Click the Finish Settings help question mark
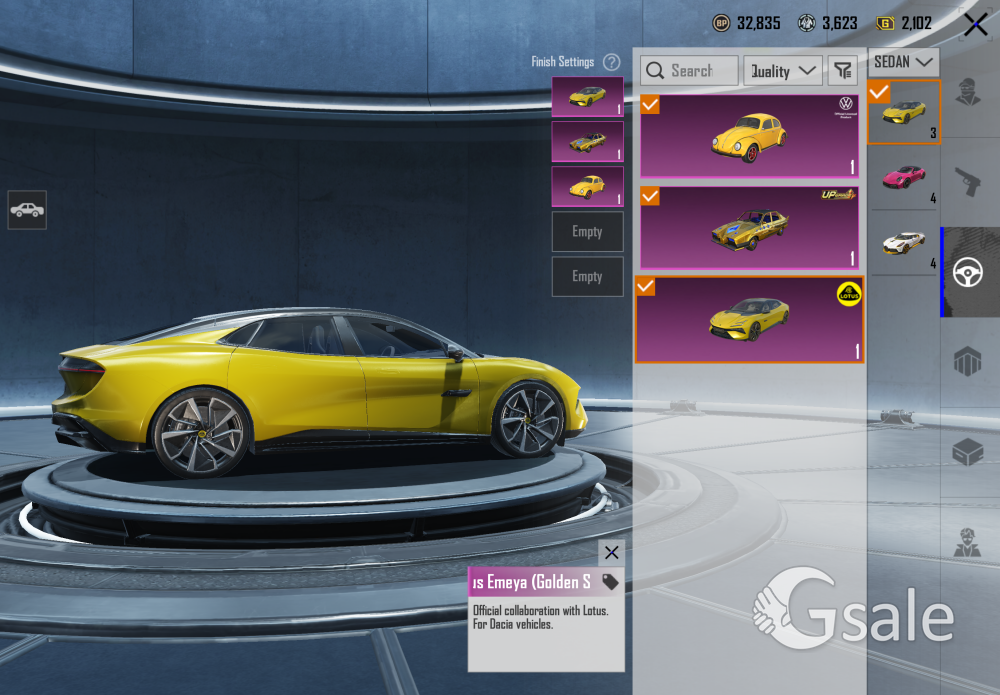This screenshot has width=1000, height=695. point(611,62)
